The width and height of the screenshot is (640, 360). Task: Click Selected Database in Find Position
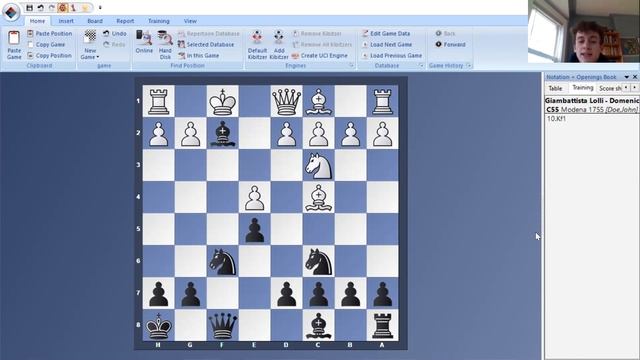[206, 44]
